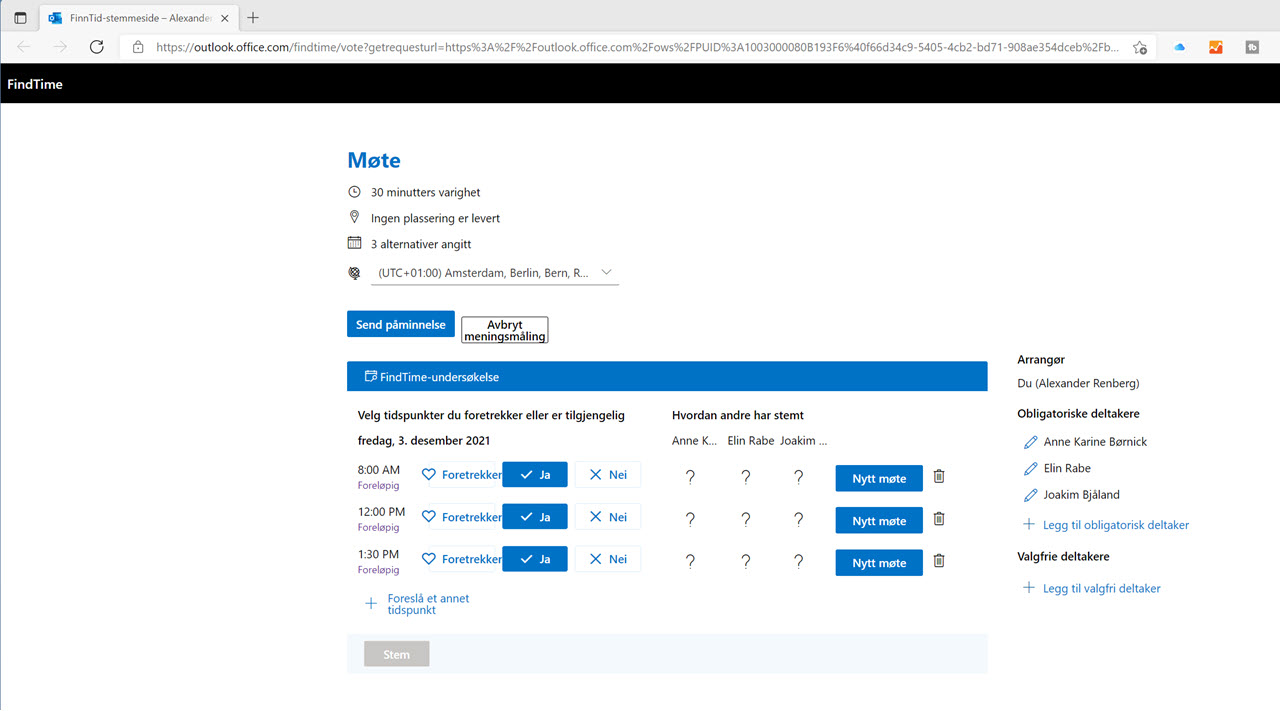
Task: Click the Stem button
Action: click(x=396, y=654)
